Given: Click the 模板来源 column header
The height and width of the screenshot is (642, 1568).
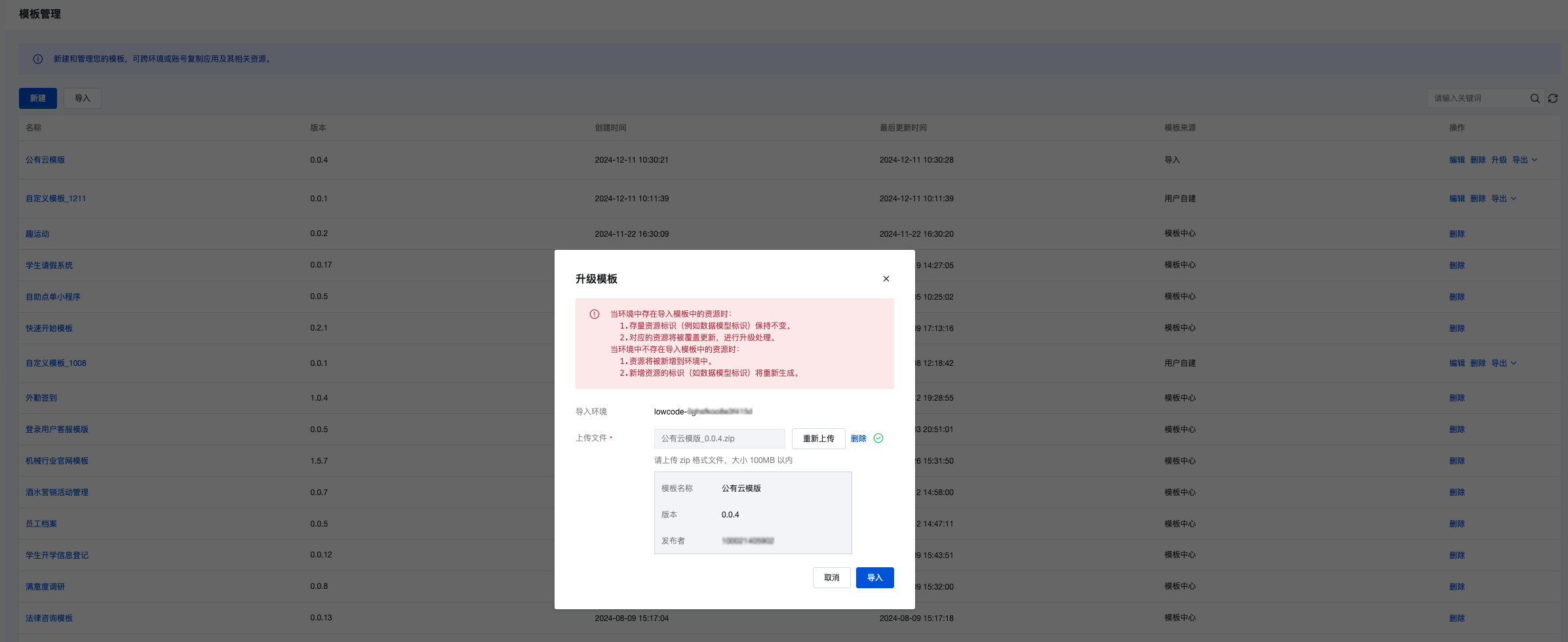Looking at the screenshot, I should point(1180,128).
